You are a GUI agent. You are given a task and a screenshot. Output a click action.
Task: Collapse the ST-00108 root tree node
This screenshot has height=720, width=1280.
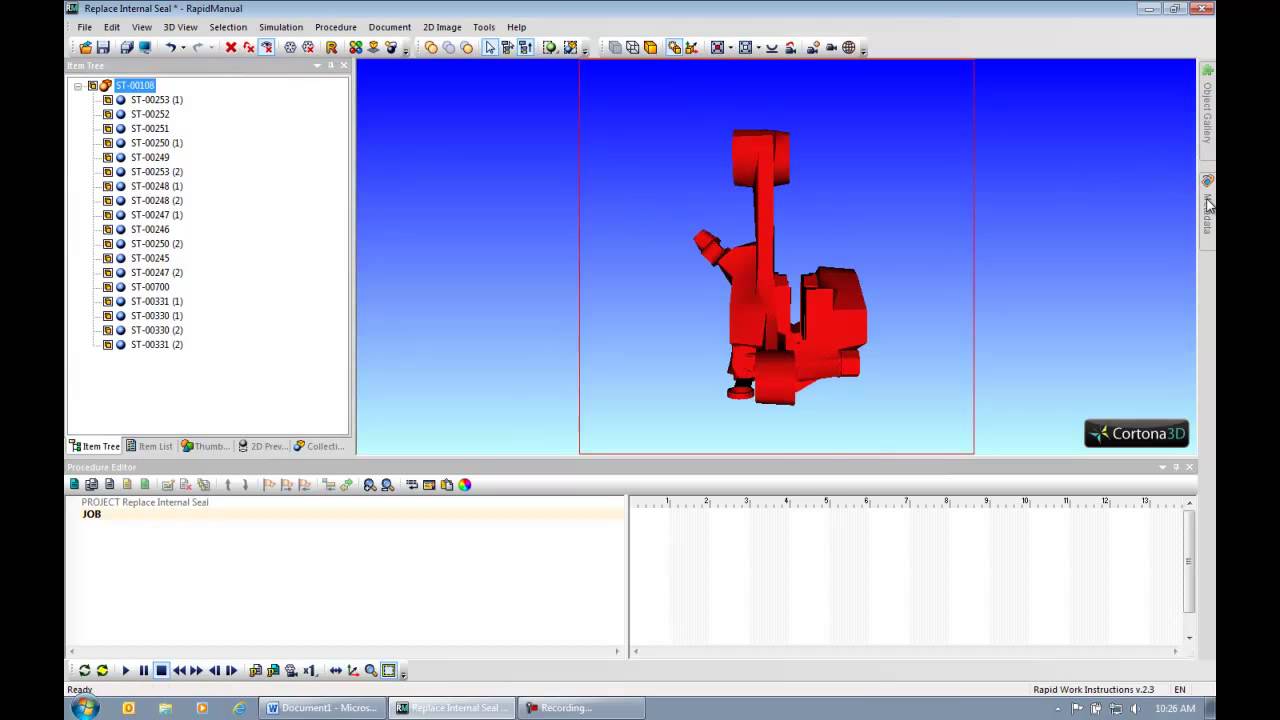pyautogui.click(x=78, y=86)
